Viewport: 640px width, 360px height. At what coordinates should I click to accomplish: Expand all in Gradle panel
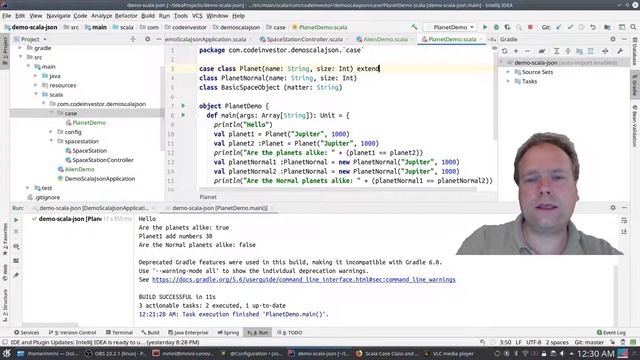pyautogui.click(x=556, y=51)
